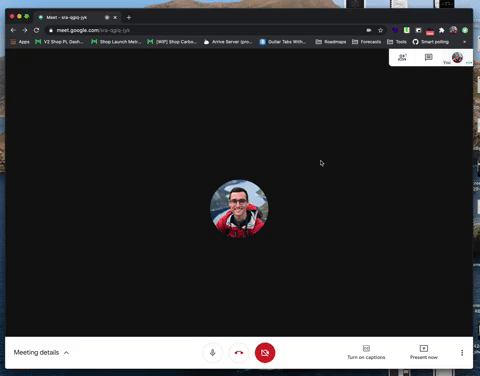Open the Forecasts bookmarks folder
Viewport: 480px width, 376px height.
pos(366,42)
